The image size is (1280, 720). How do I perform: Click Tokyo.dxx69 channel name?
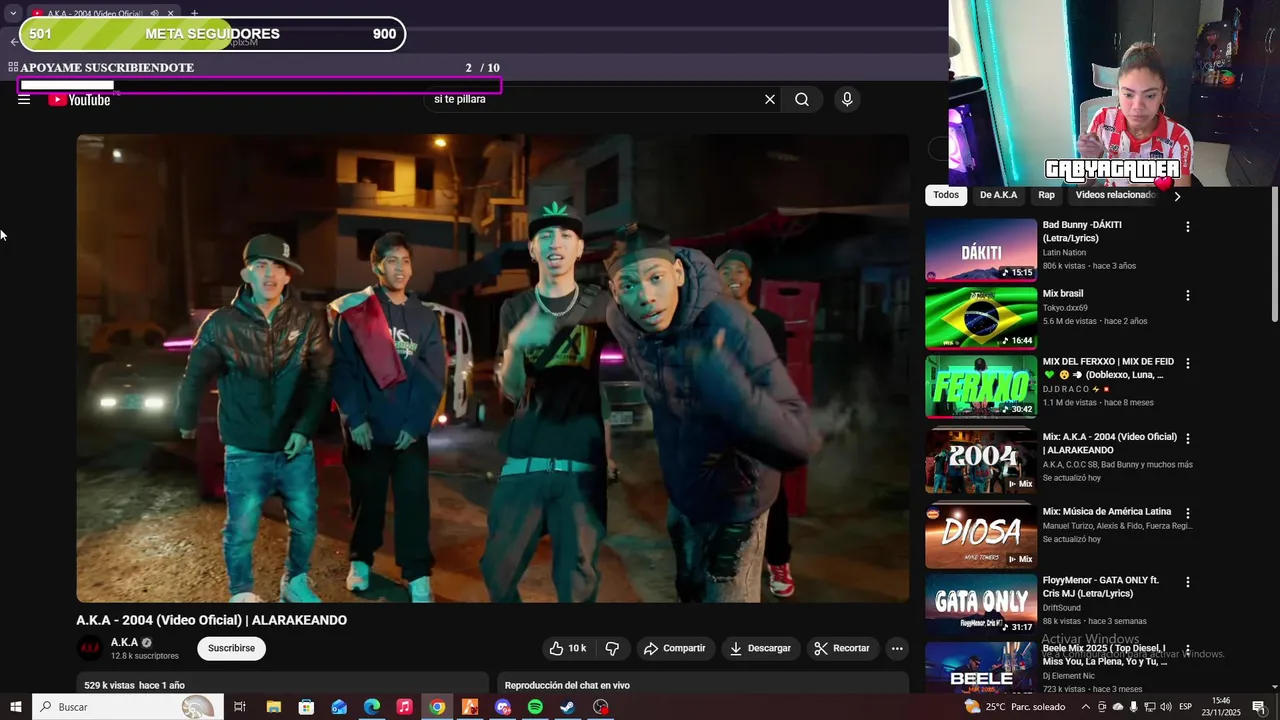pyautogui.click(x=1065, y=308)
